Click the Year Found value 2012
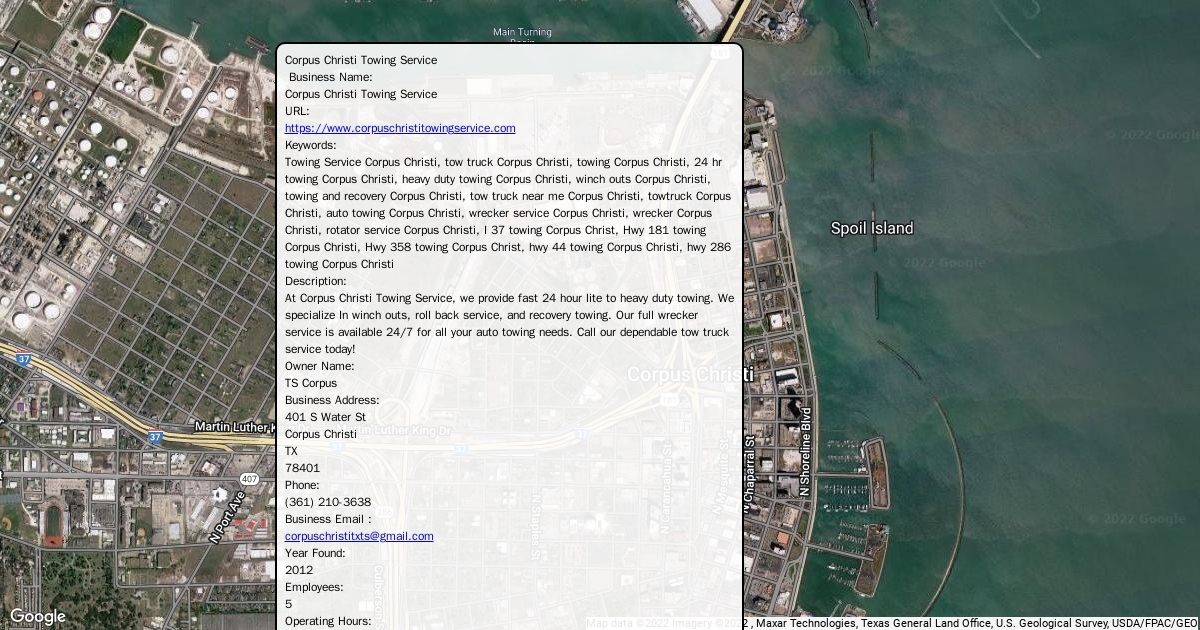Image resolution: width=1200 pixels, height=630 pixels. pos(299,570)
